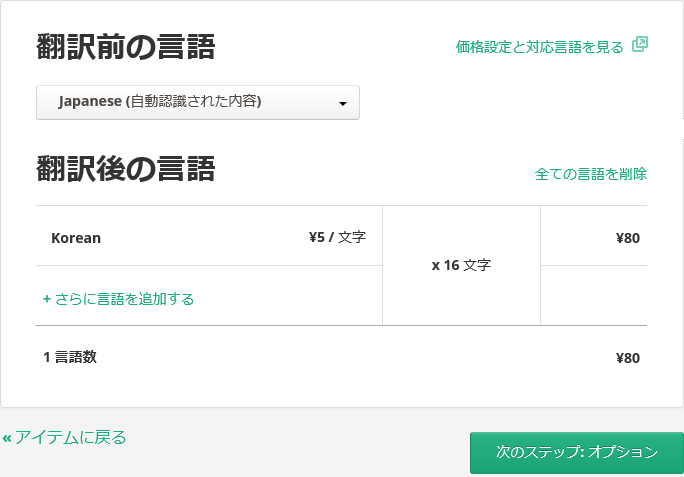Go back via the アイテムに戻る link
The width and height of the screenshot is (684, 477).
[70, 437]
